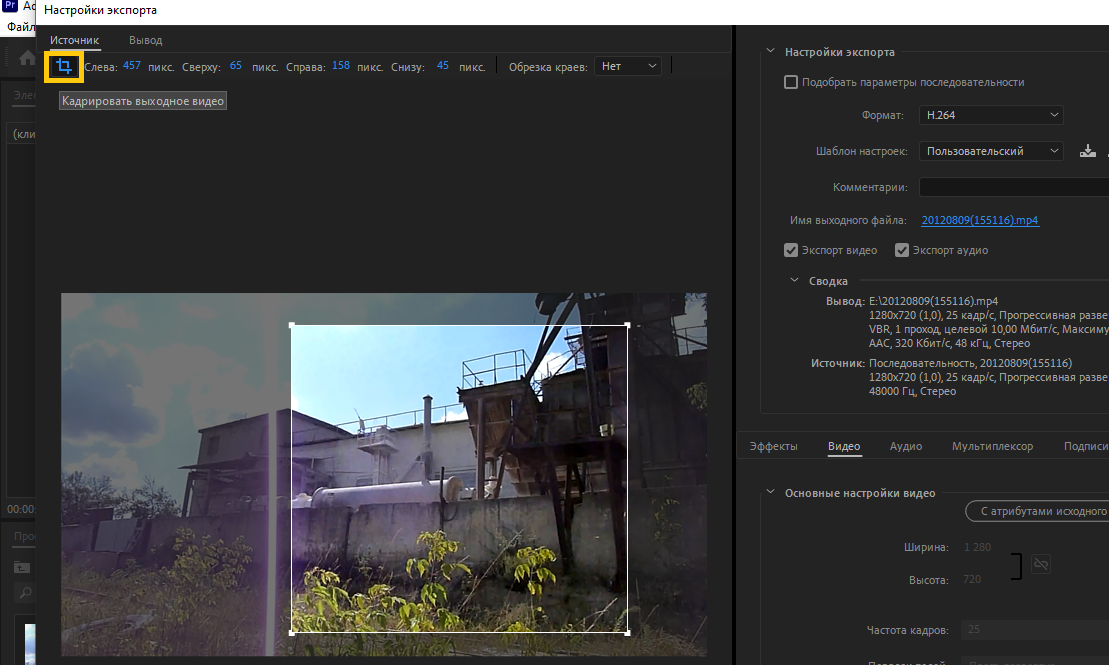Click the left crop value 457

click(x=132, y=65)
